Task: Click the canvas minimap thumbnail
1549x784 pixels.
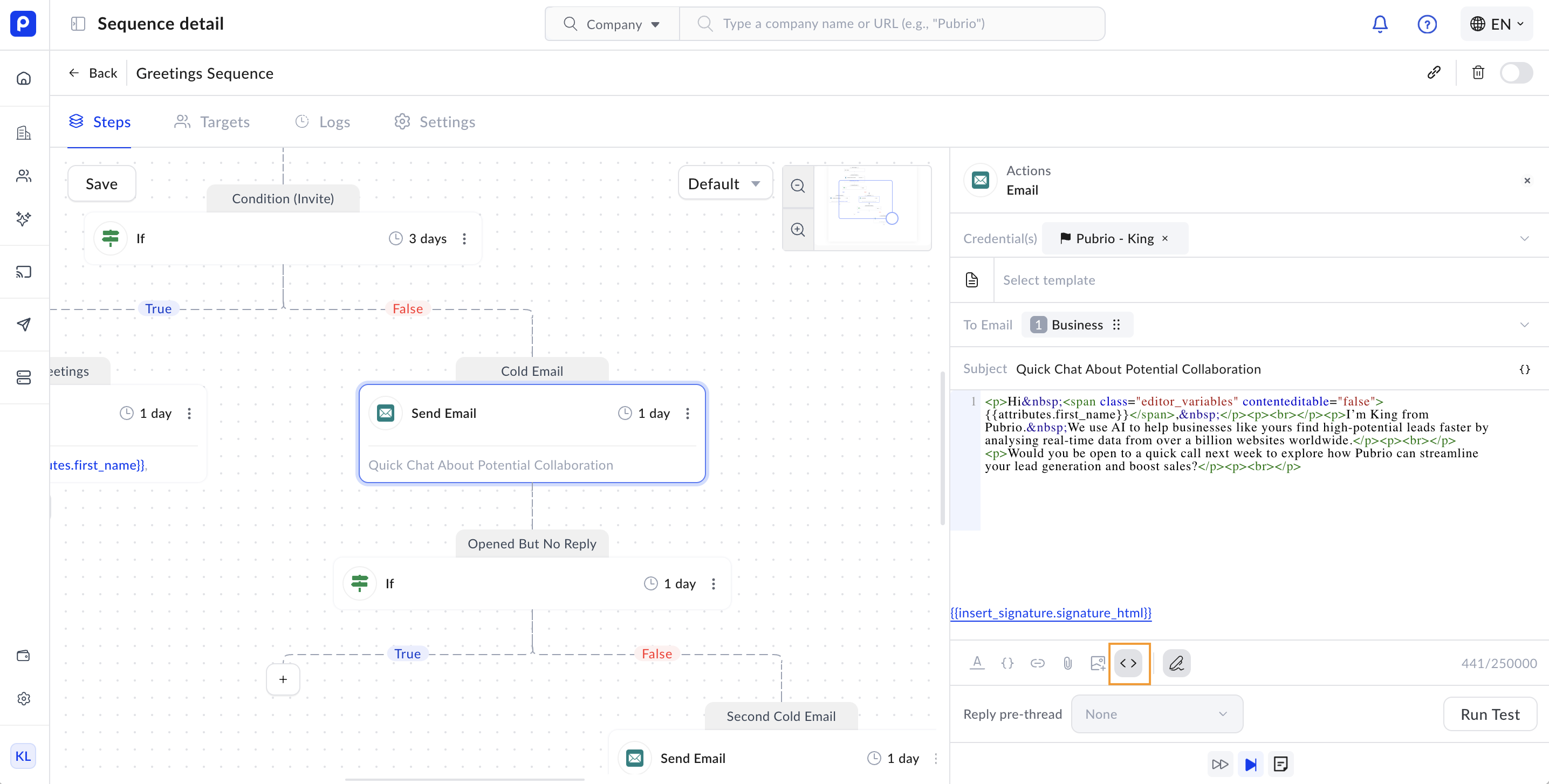Action: 872,204
